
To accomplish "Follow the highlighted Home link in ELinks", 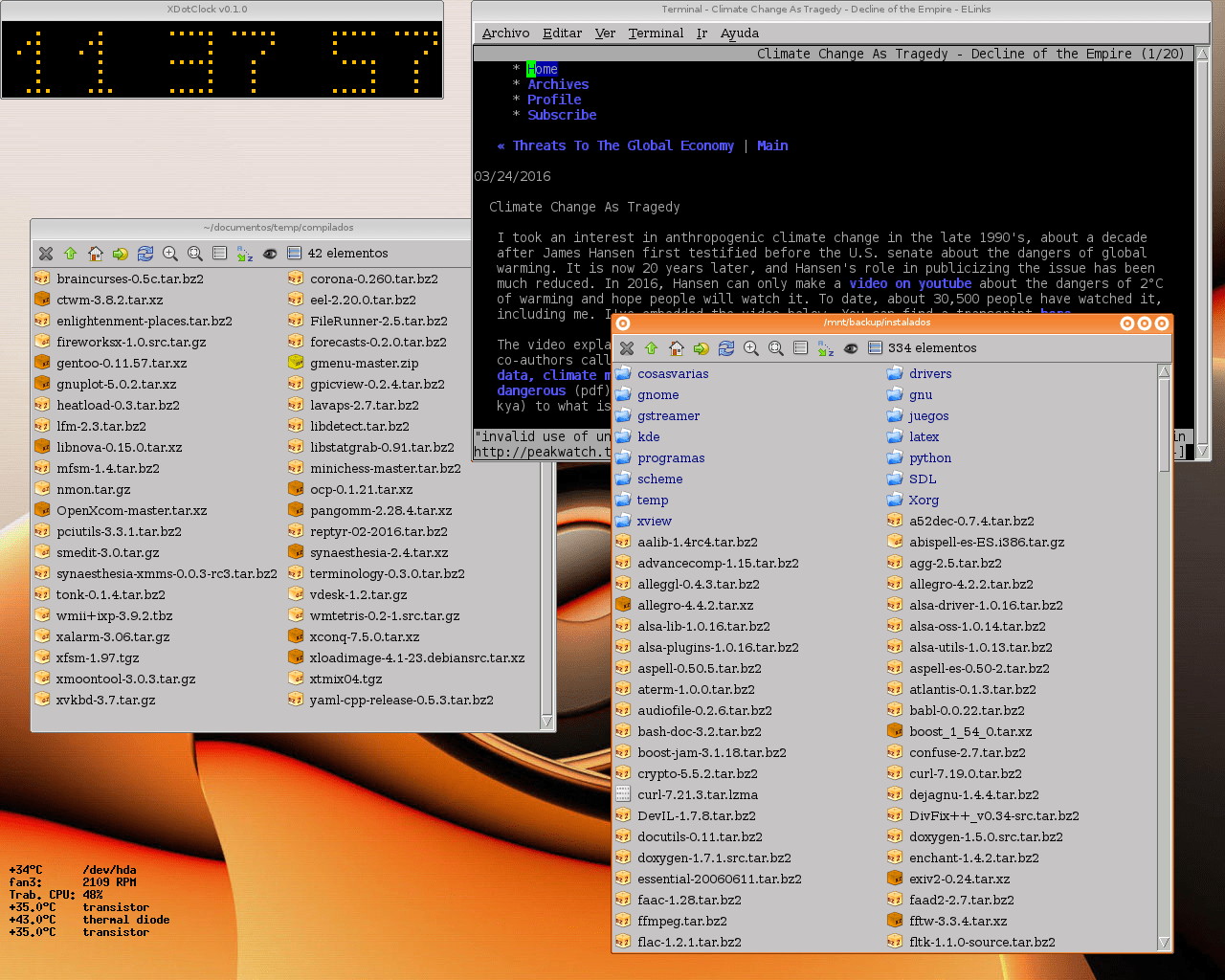I will [x=543, y=69].
